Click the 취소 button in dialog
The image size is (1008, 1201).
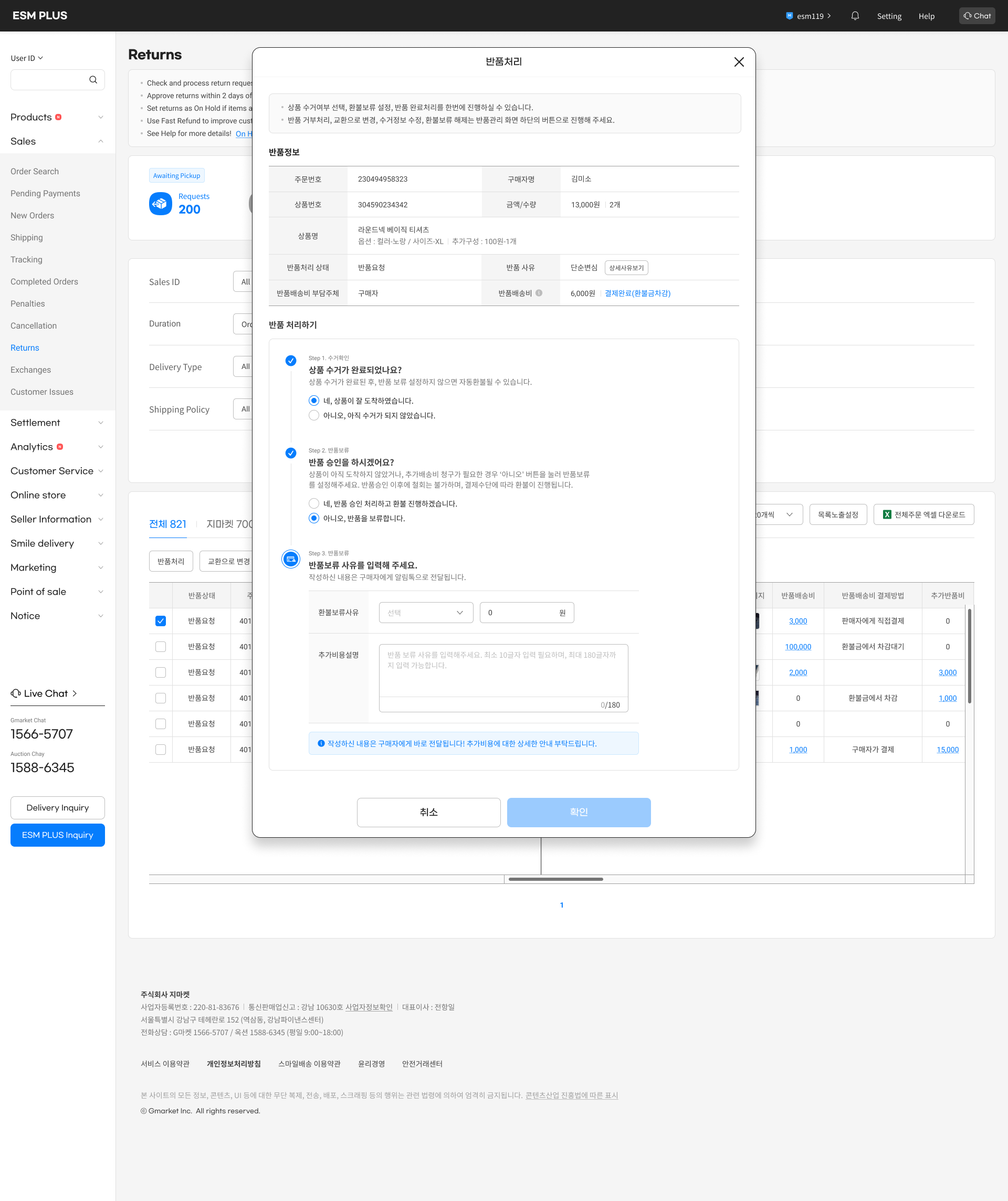(x=428, y=812)
